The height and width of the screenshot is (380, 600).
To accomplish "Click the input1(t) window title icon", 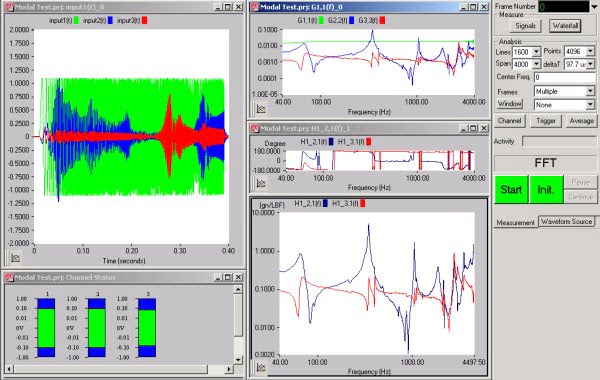I will click(9, 7).
